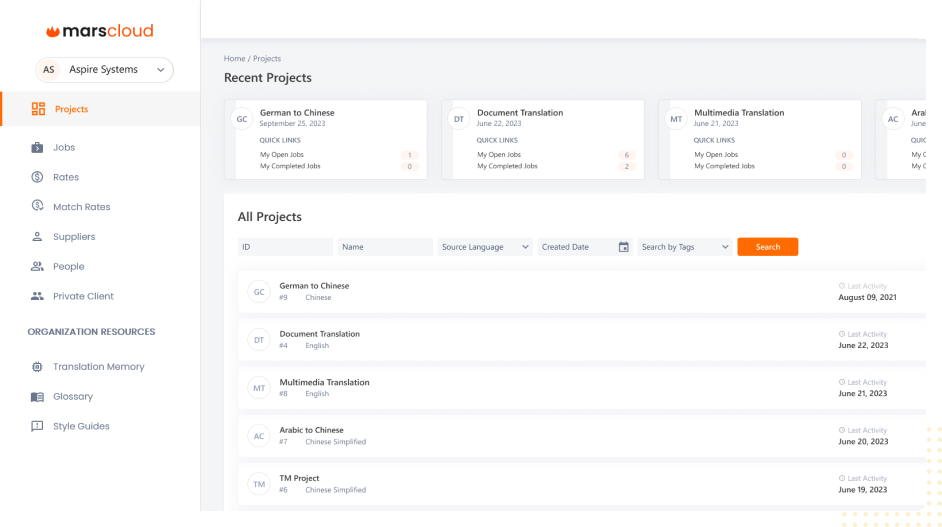Go to the People menu item

coord(68,267)
